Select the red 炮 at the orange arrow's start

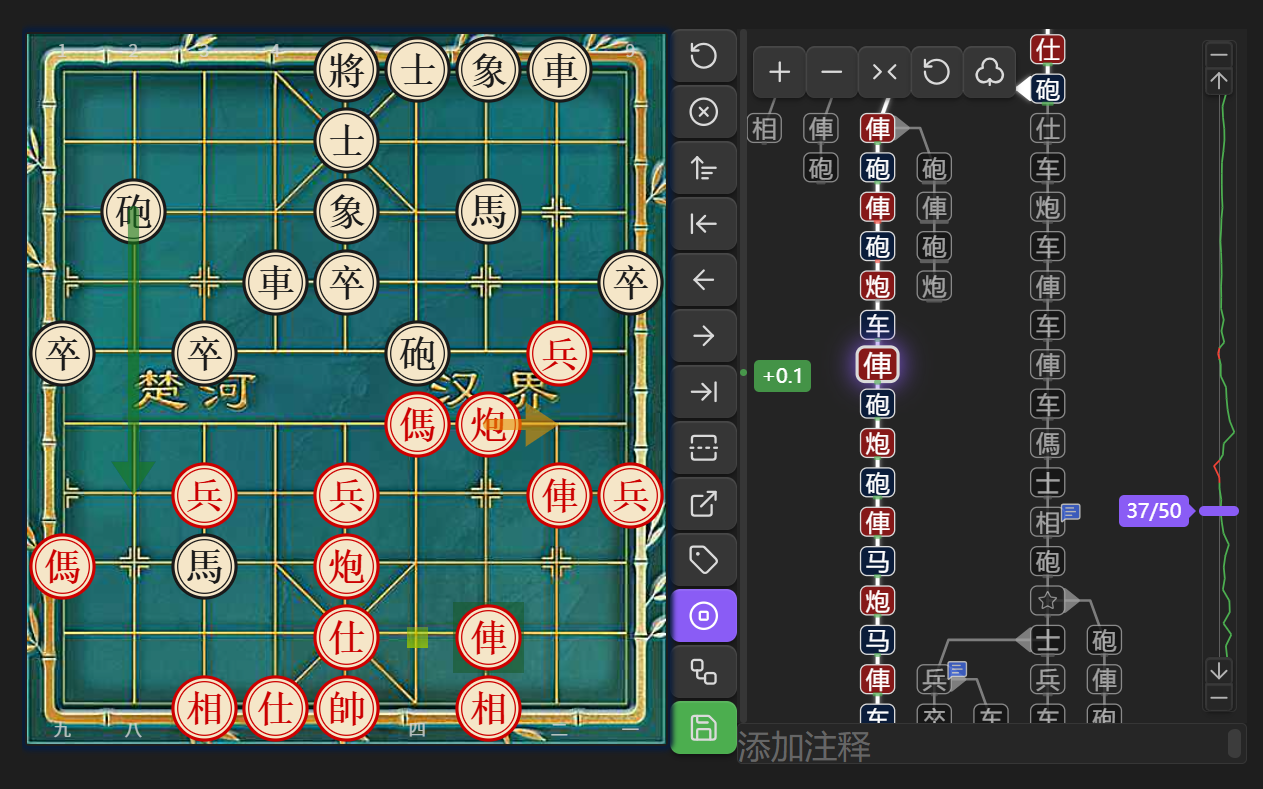[x=488, y=425]
